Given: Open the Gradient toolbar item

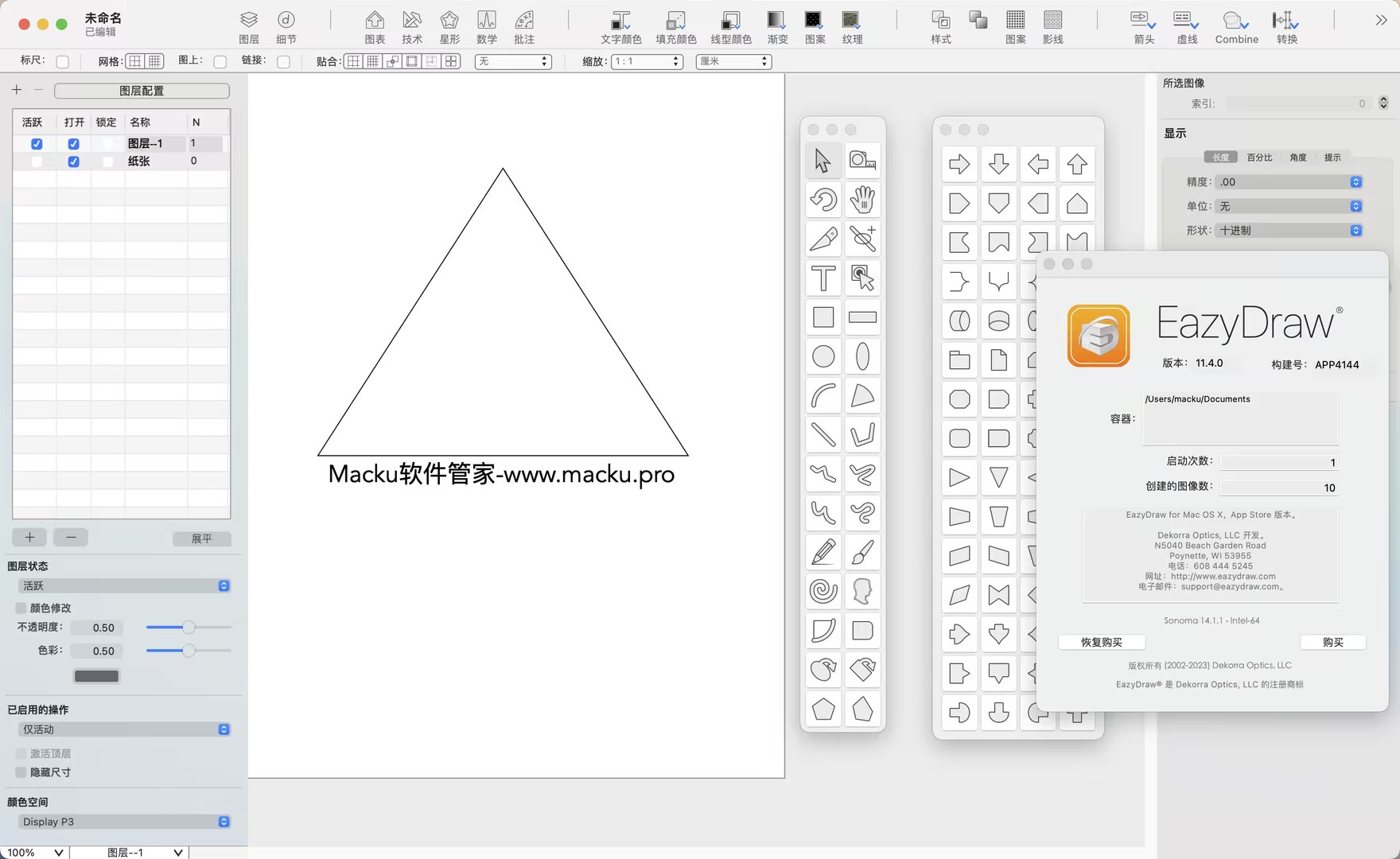Looking at the screenshot, I should tap(777, 27).
